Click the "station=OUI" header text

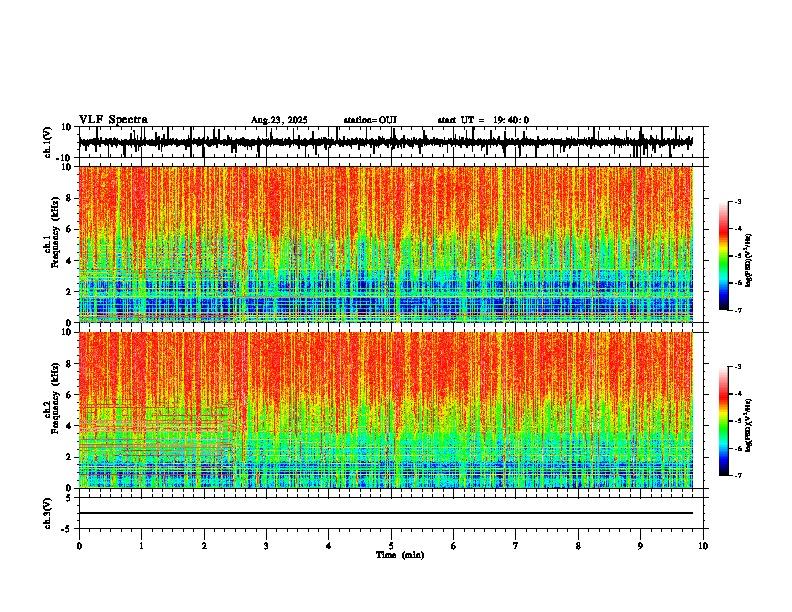point(370,120)
